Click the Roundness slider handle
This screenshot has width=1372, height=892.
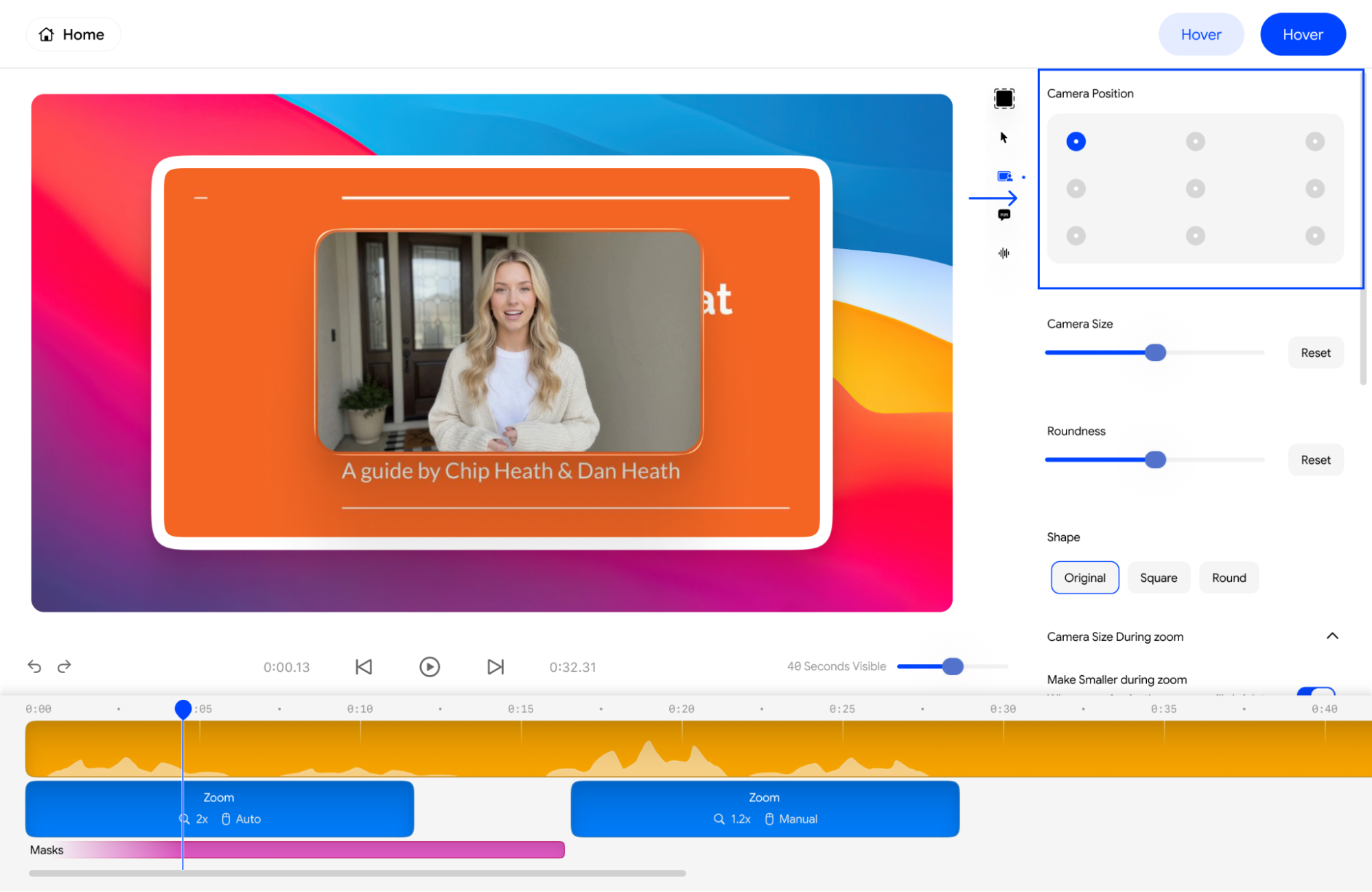(1155, 460)
